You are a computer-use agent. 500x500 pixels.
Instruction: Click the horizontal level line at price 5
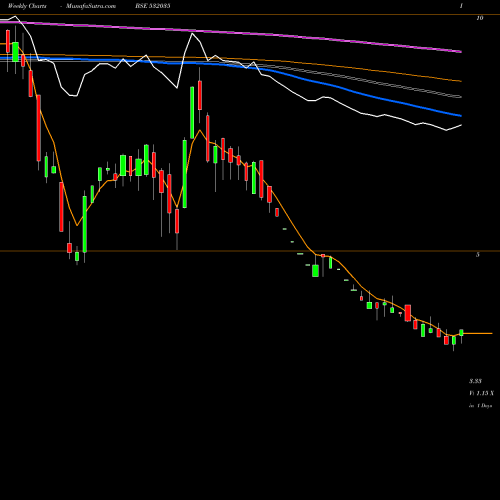[x=250, y=251]
